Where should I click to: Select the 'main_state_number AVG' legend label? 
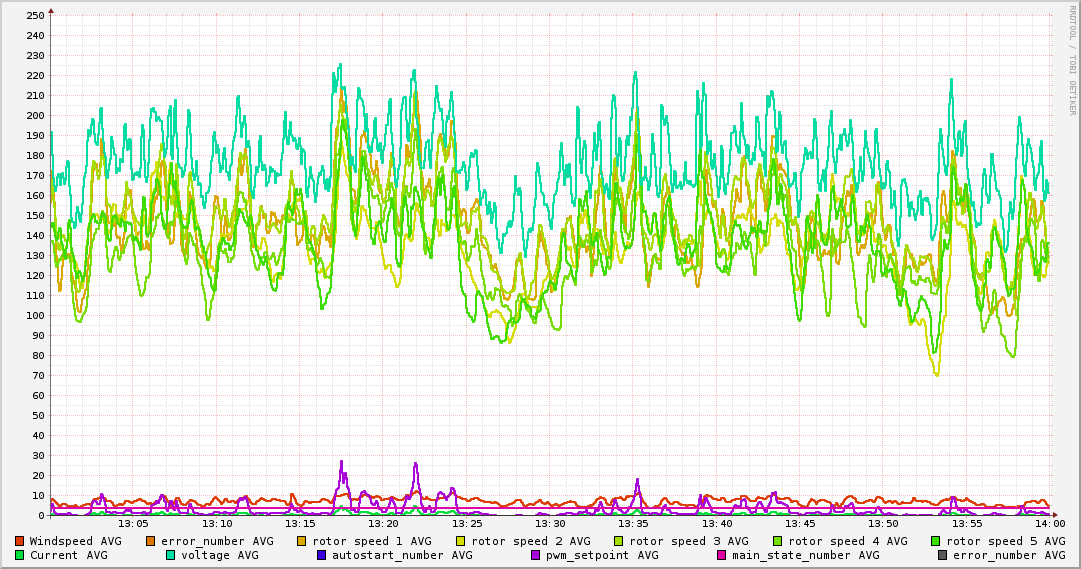click(x=806, y=555)
